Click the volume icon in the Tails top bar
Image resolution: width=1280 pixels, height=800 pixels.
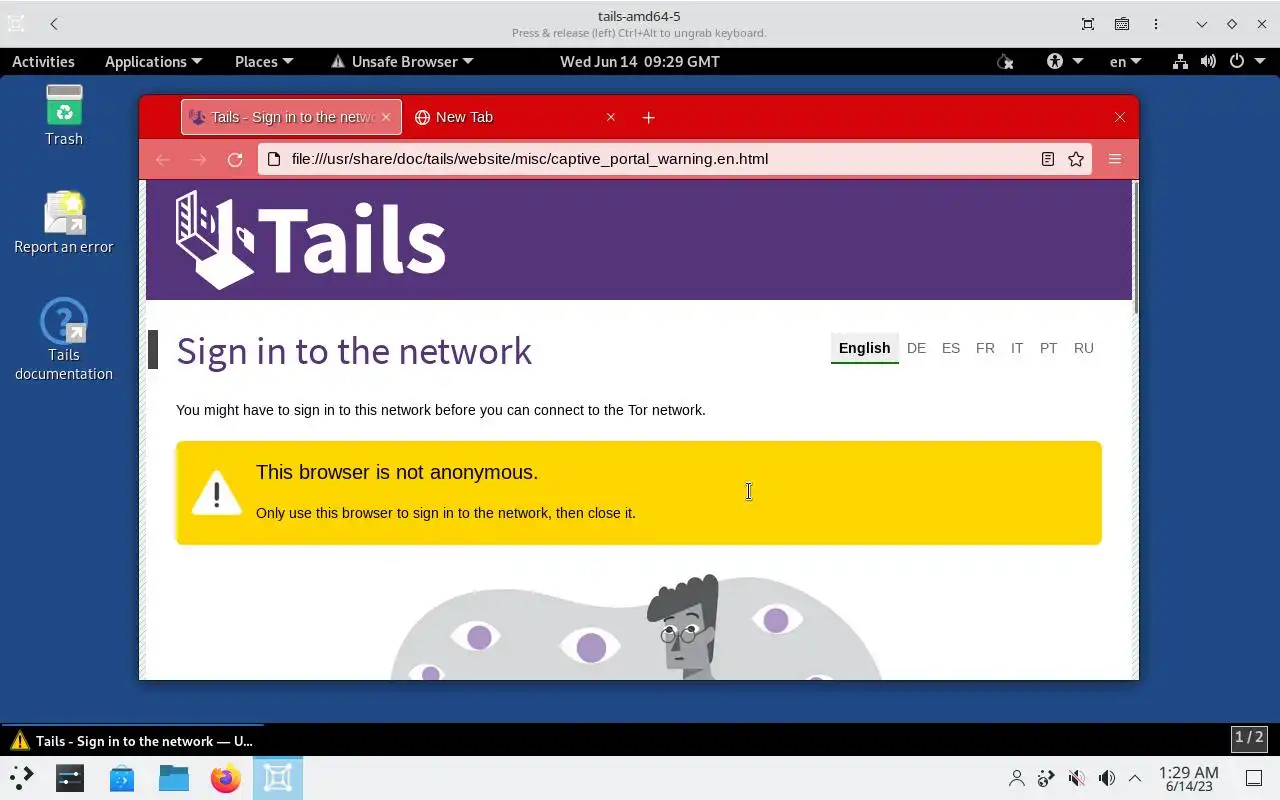(1208, 61)
